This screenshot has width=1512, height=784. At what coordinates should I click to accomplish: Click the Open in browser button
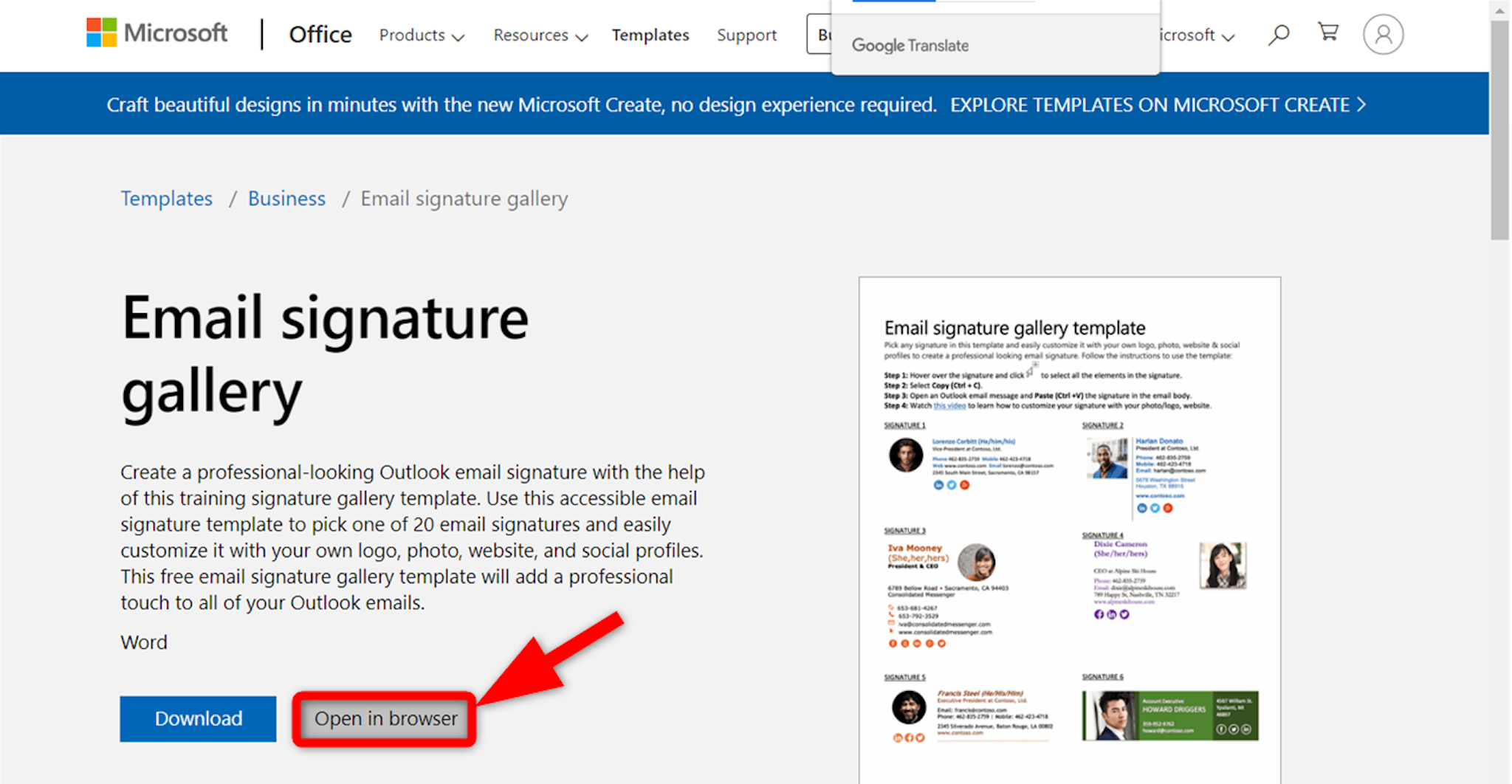(385, 718)
